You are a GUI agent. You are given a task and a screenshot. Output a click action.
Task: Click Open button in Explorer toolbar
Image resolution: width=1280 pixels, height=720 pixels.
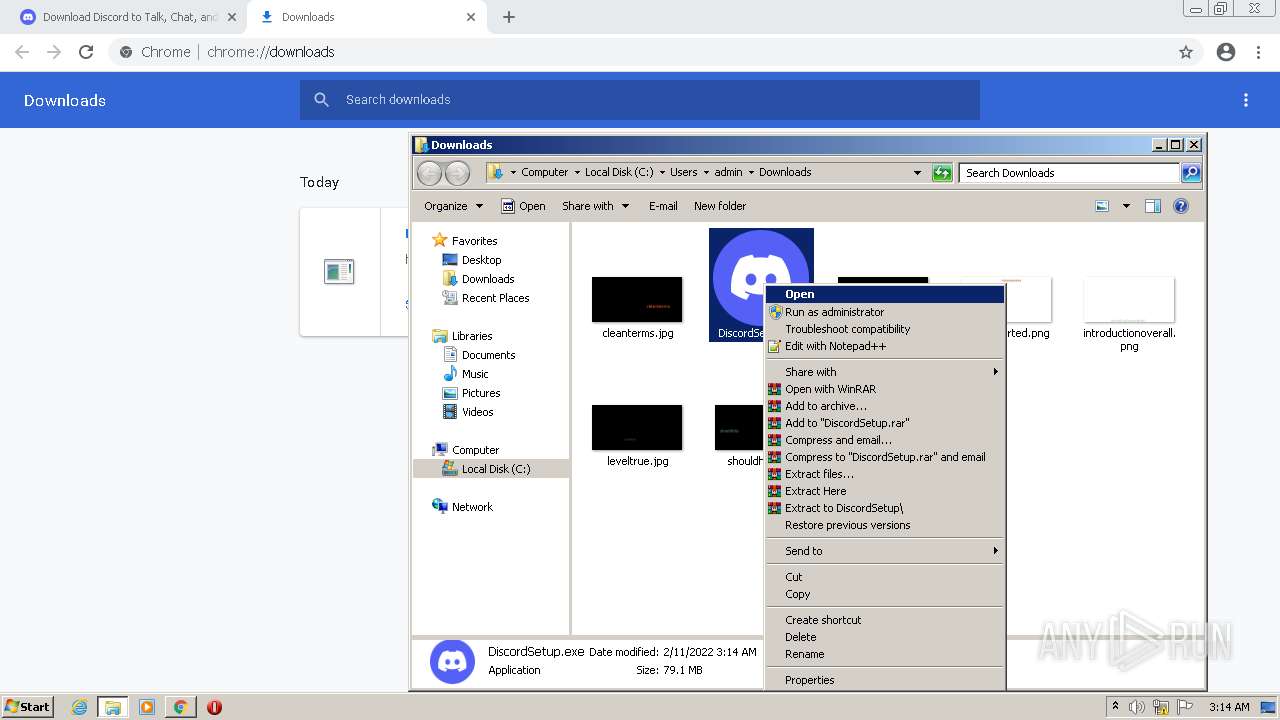click(x=523, y=206)
